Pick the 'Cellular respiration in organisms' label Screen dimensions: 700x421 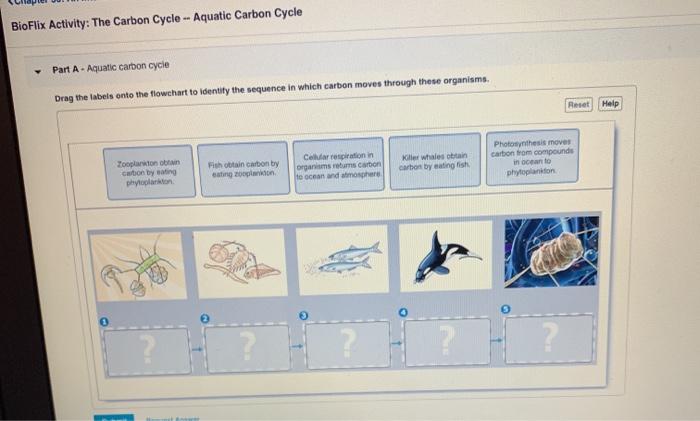[x=339, y=165]
